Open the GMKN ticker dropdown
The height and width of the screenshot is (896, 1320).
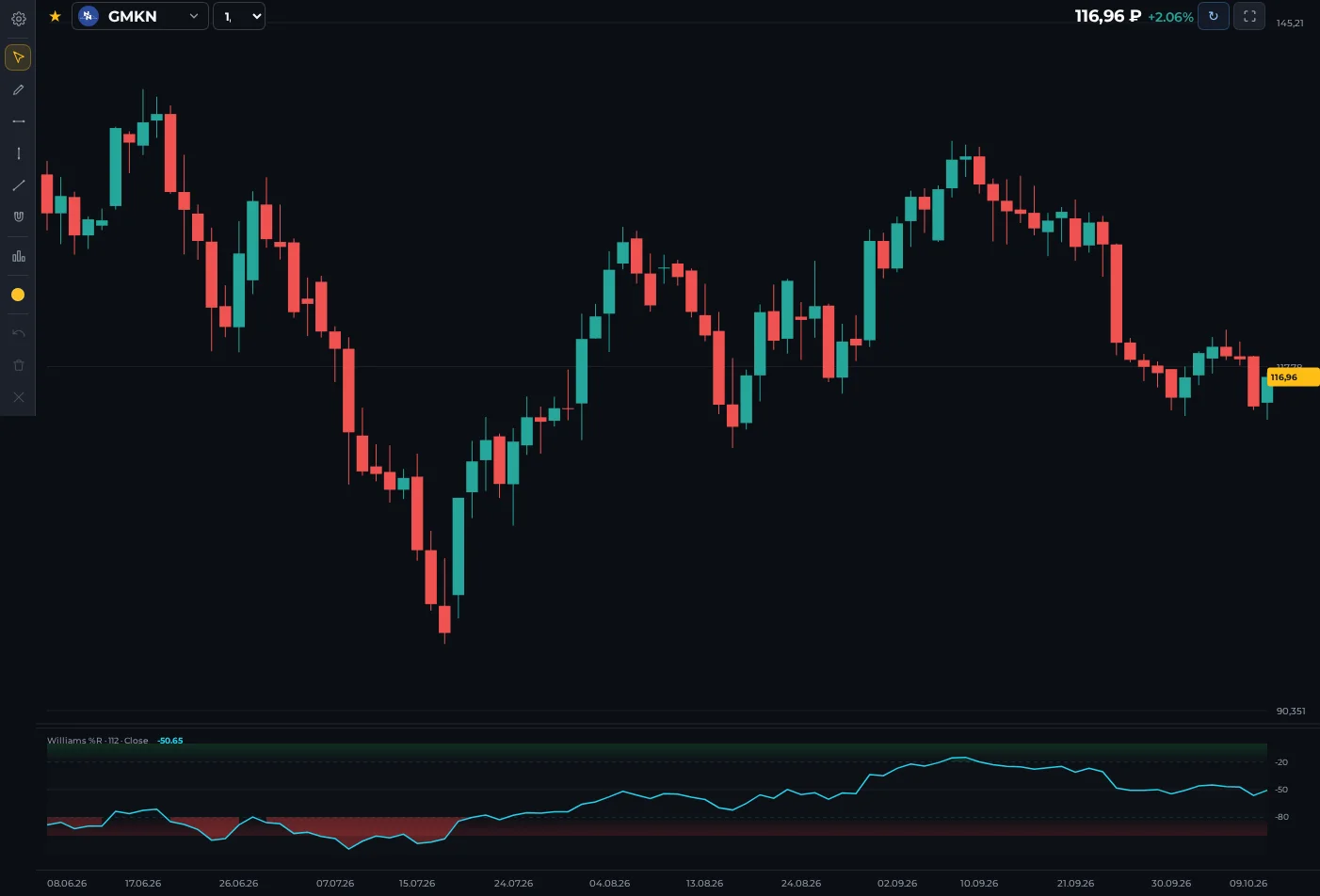(140, 16)
